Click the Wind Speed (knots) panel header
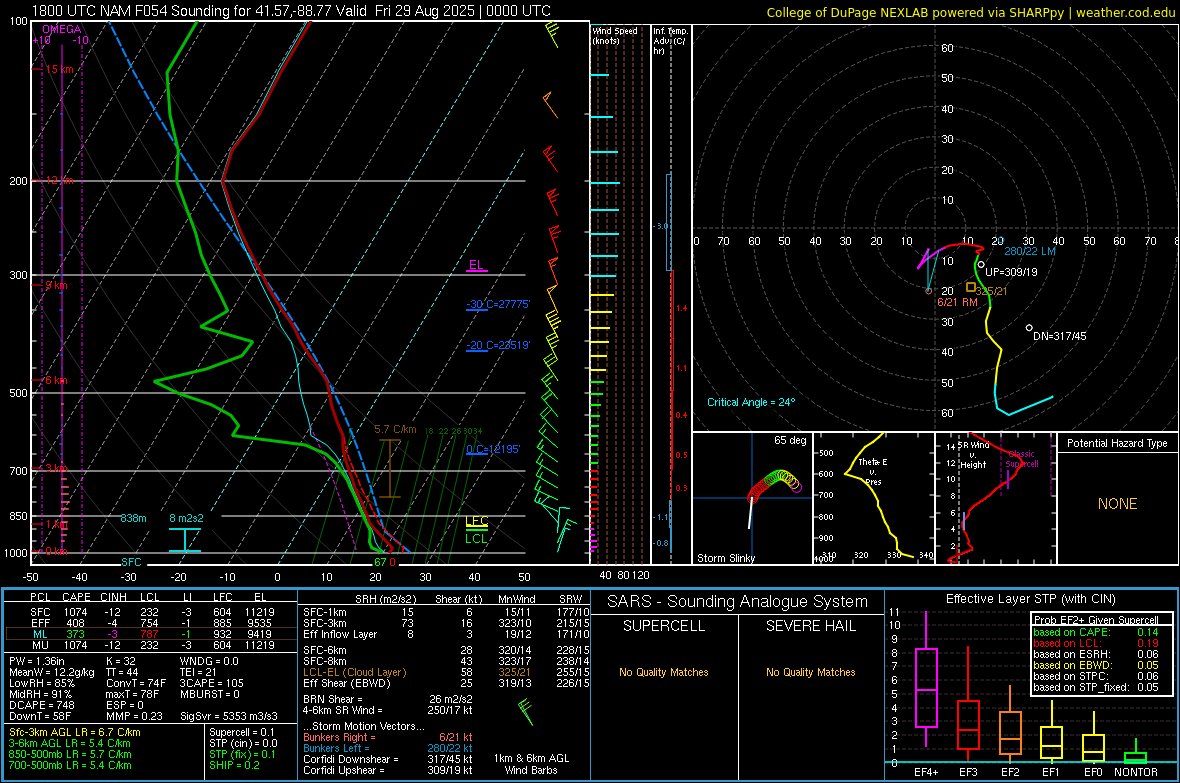The height and width of the screenshot is (783, 1180). tap(615, 35)
